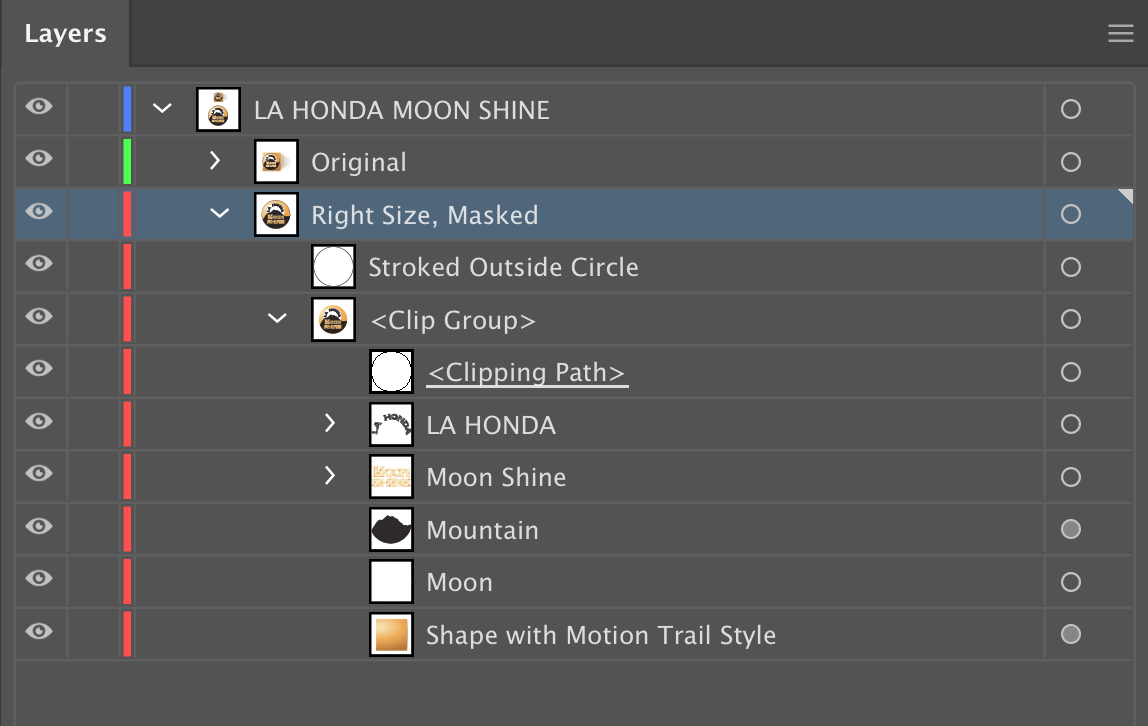Click the Original layer thumbnail

pyautogui.click(x=276, y=162)
